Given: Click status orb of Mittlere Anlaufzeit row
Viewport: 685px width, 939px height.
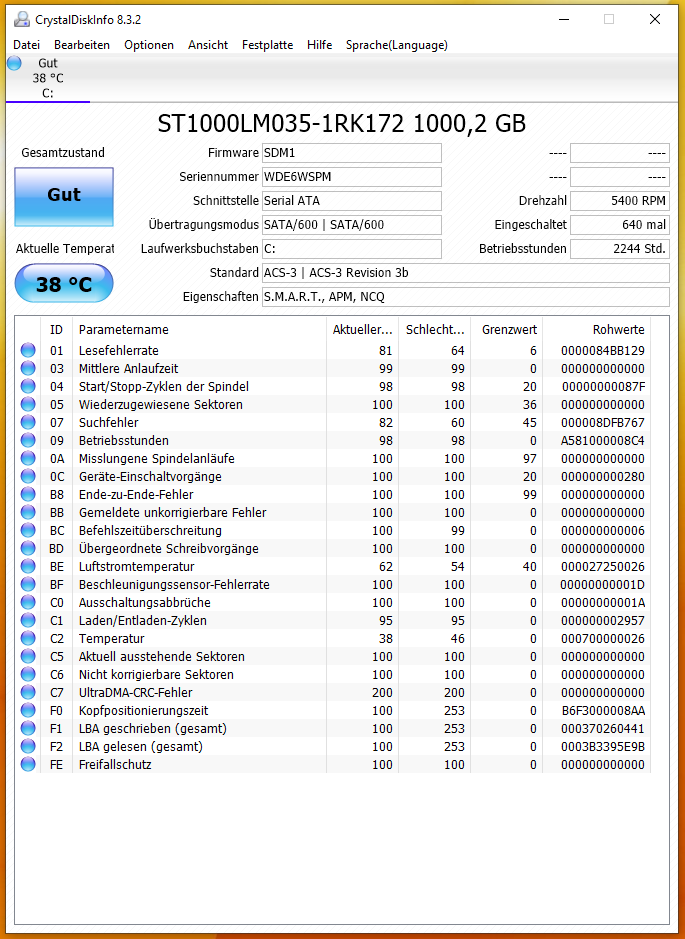Looking at the screenshot, I should coord(28,368).
